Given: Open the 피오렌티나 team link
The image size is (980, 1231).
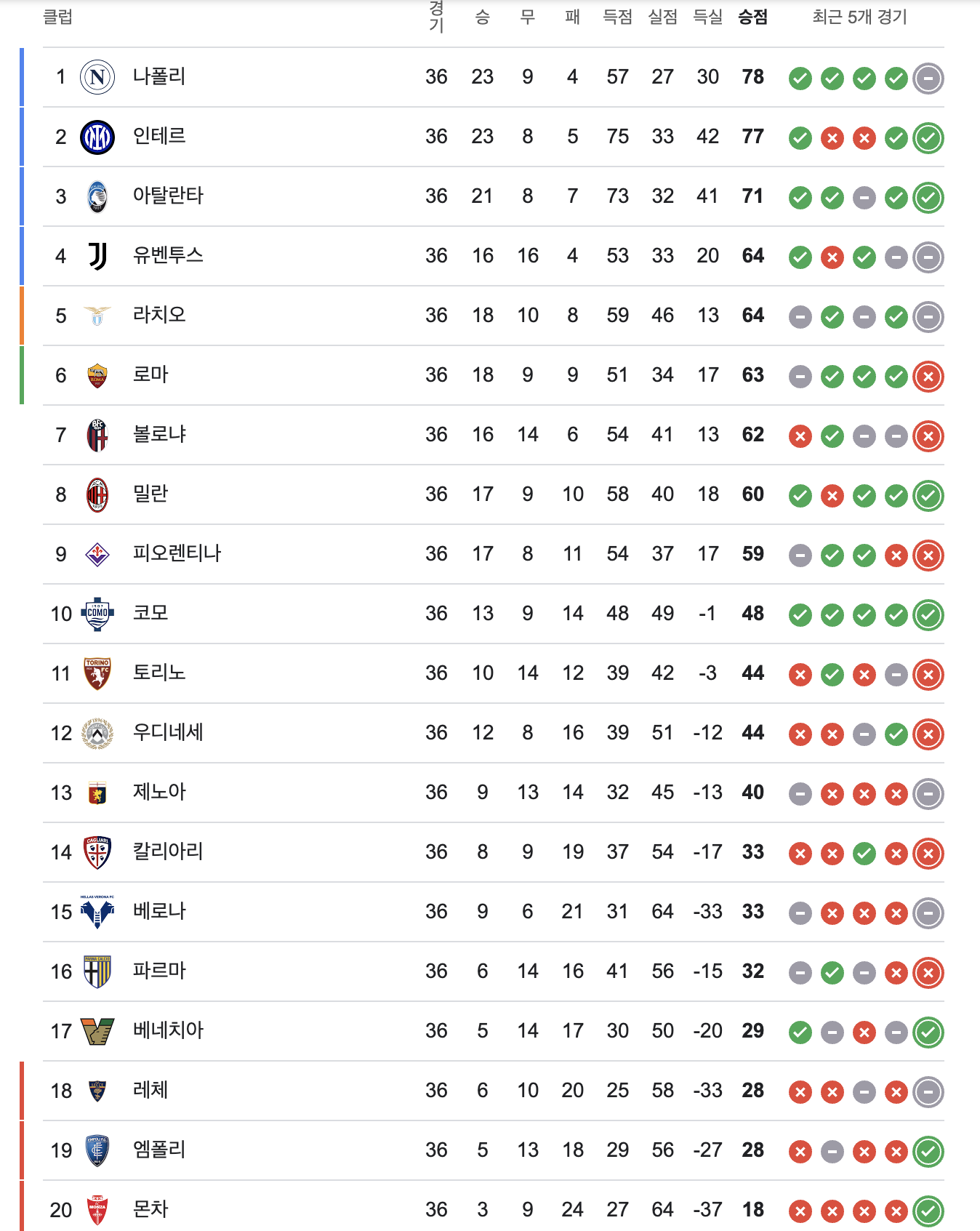Looking at the screenshot, I should [177, 553].
